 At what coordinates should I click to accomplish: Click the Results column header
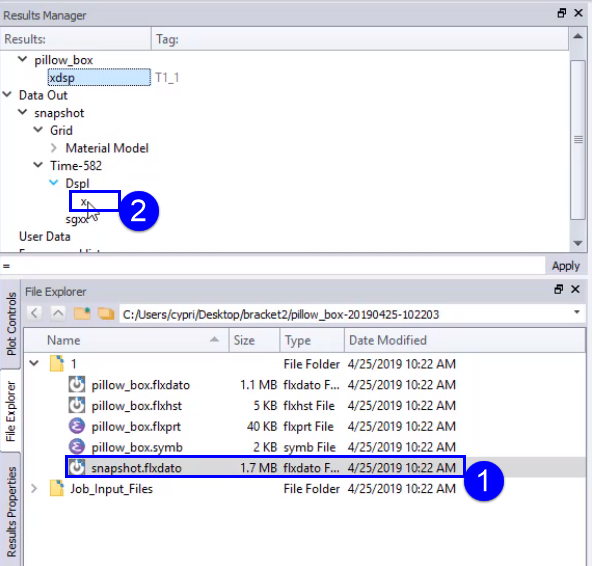[x=76, y=39]
